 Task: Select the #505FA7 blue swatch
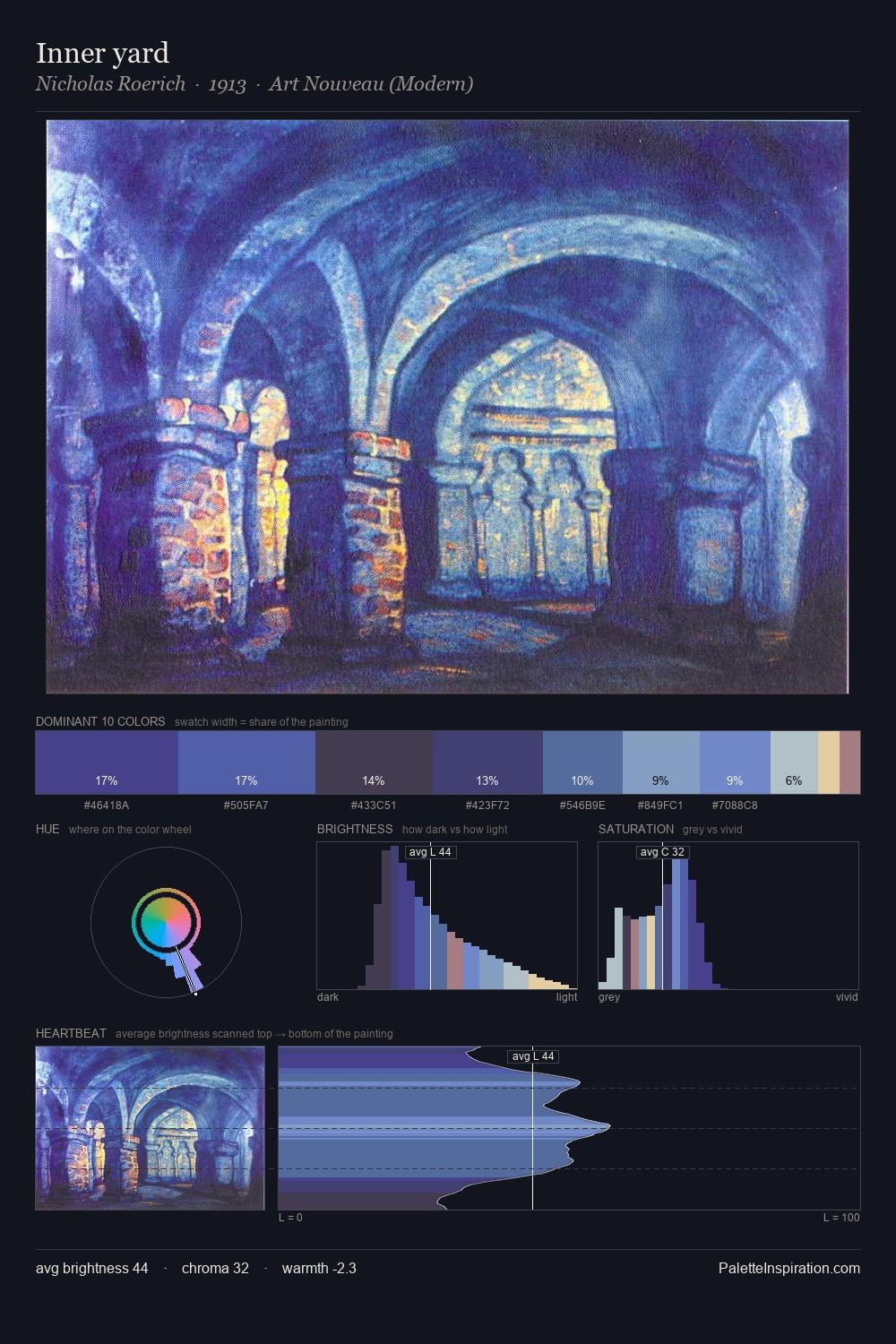[246, 762]
